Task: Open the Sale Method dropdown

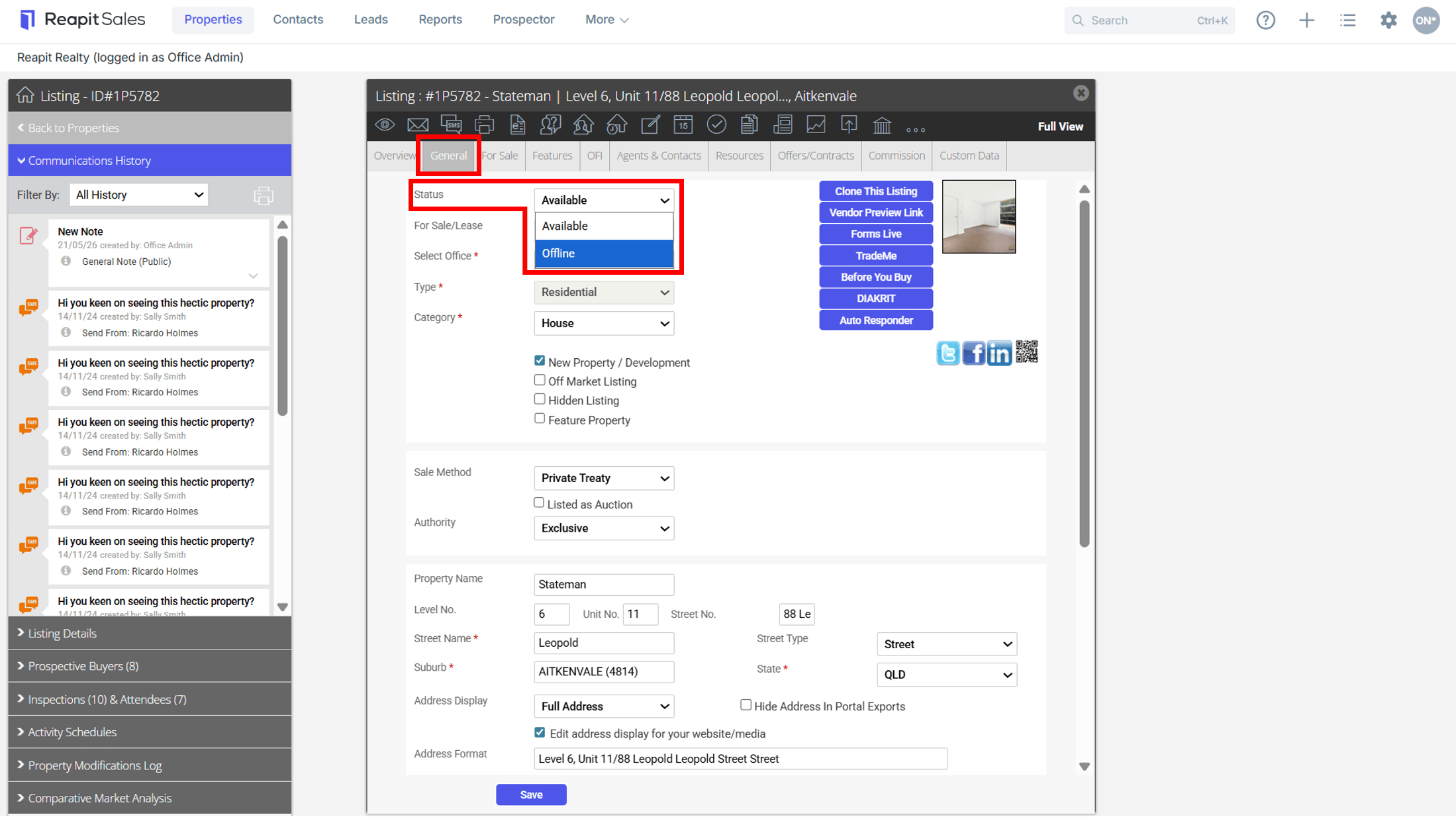Action: tap(604, 478)
